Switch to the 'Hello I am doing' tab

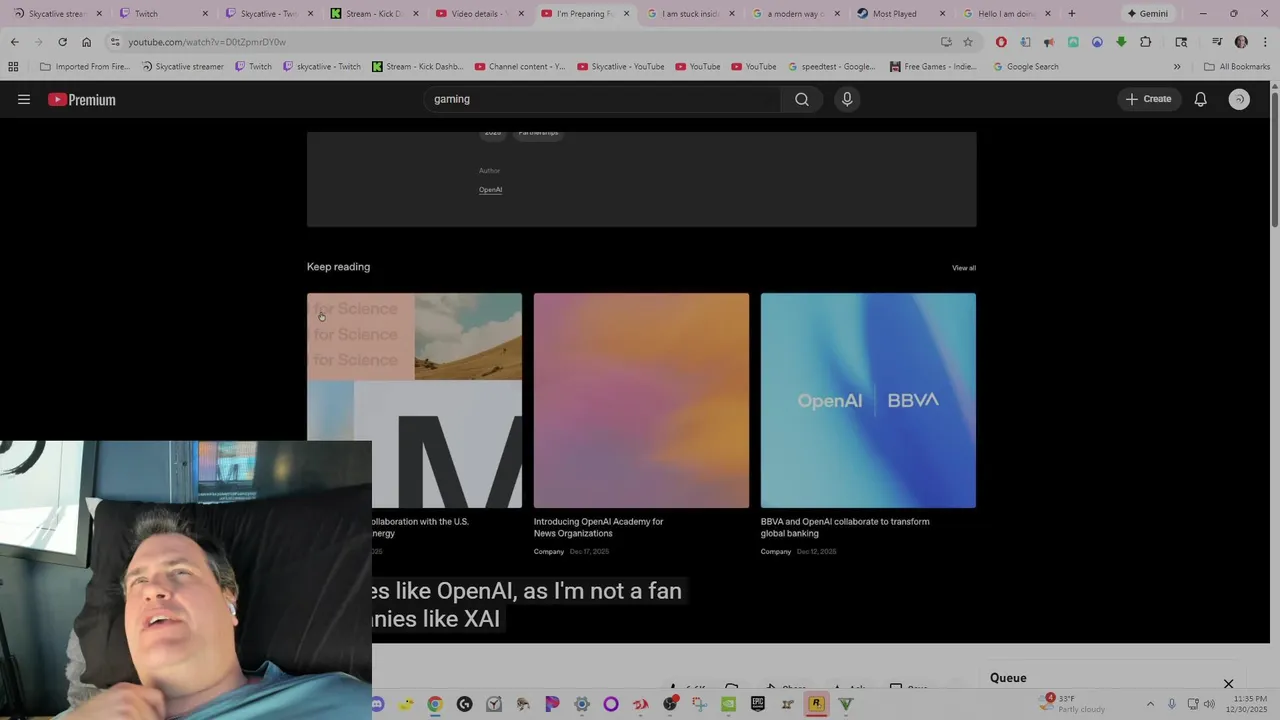click(1005, 14)
